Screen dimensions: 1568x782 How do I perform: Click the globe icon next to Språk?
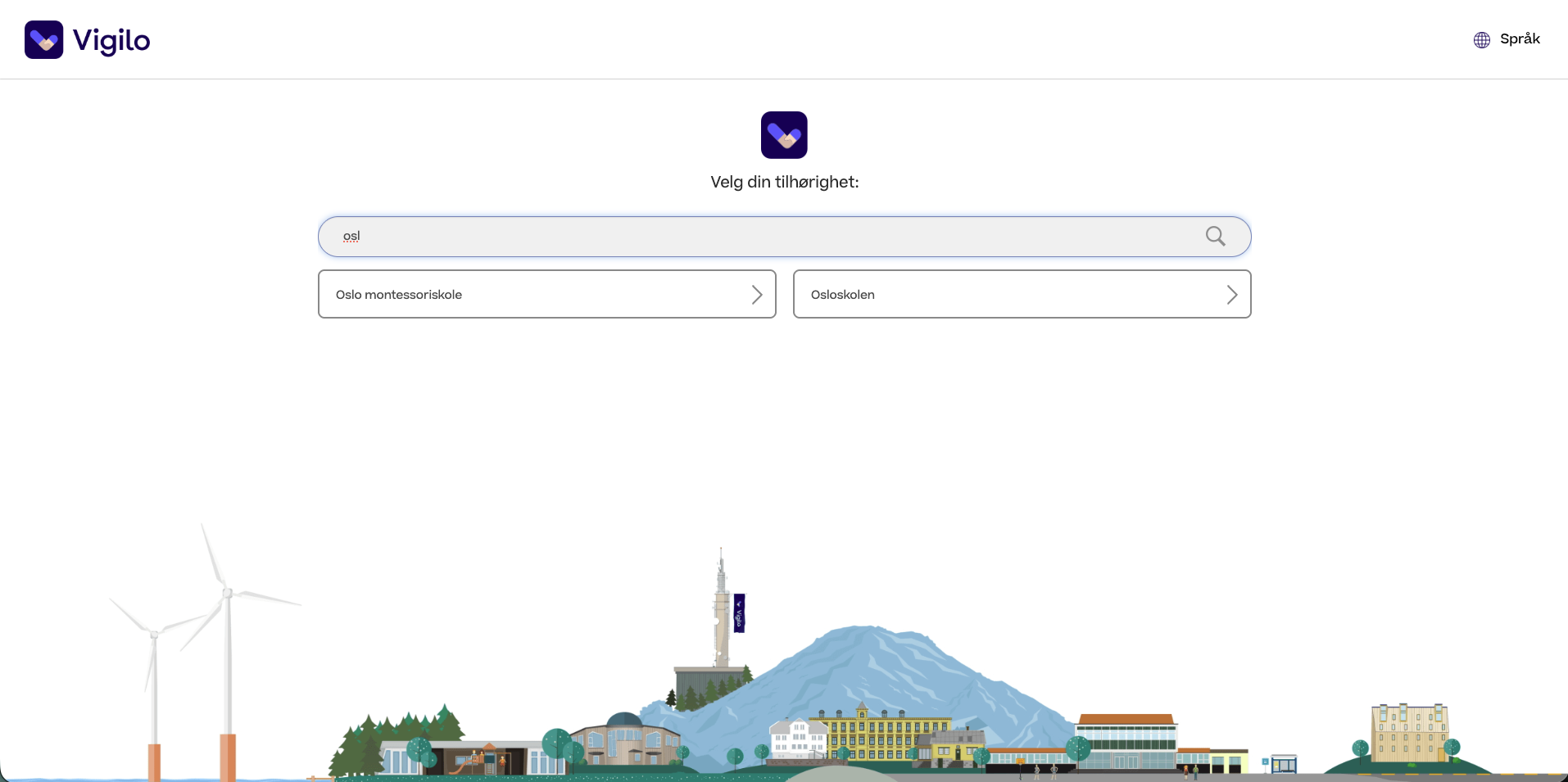(1482, 40)
